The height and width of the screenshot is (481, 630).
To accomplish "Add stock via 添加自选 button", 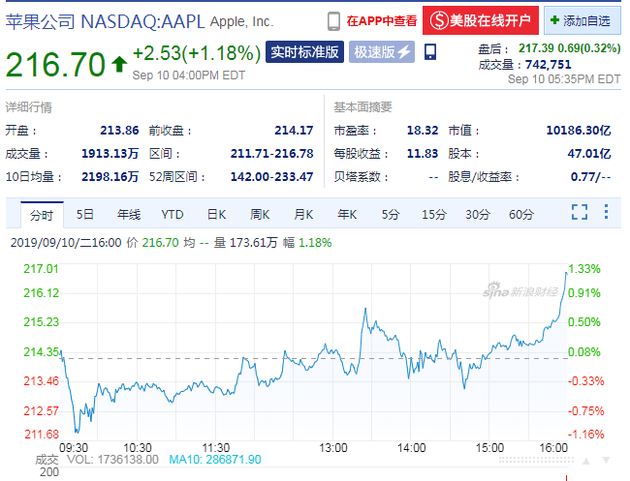I will [x=580, y=20].
